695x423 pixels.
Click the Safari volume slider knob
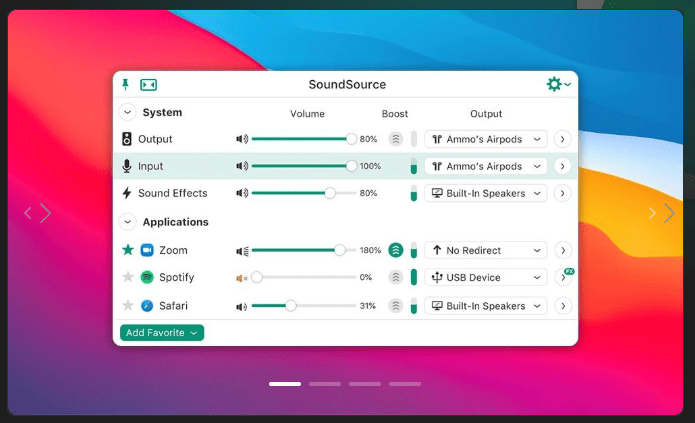(291, 306)
